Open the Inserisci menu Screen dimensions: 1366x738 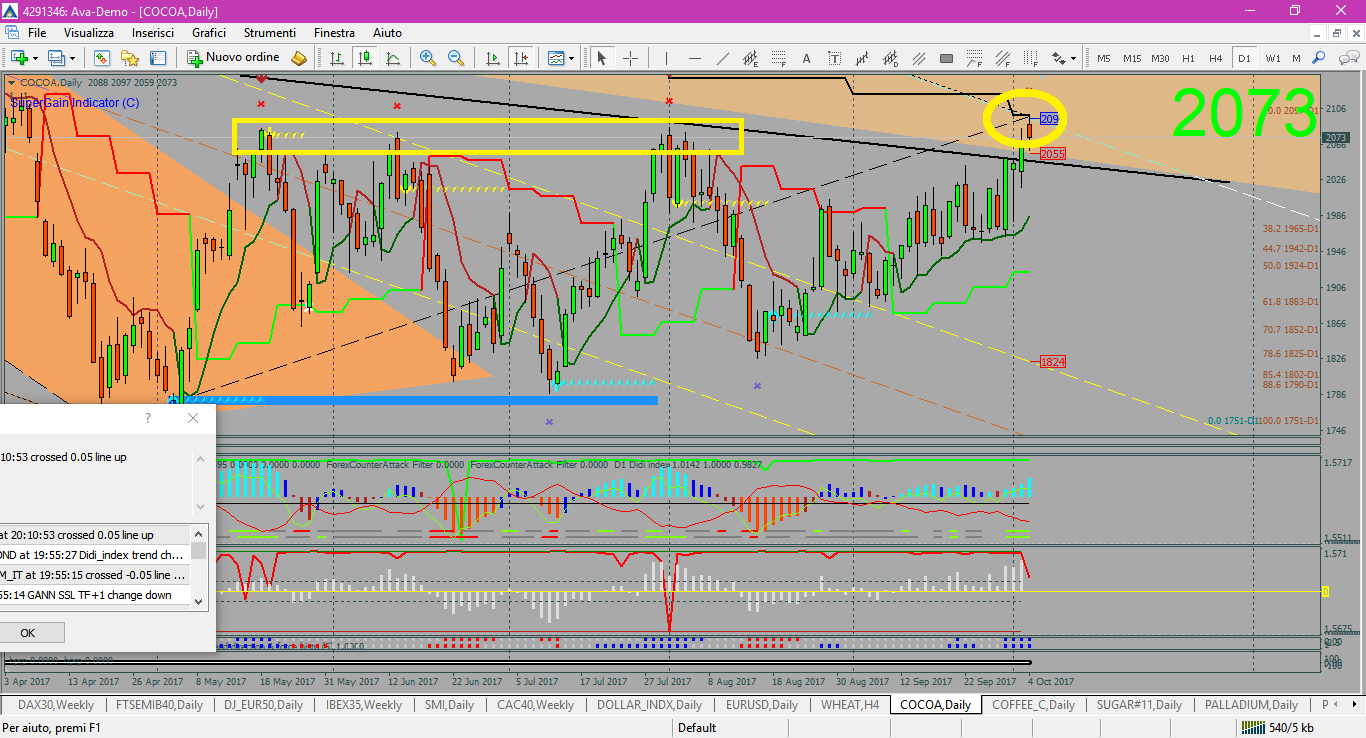click(153, 33)
